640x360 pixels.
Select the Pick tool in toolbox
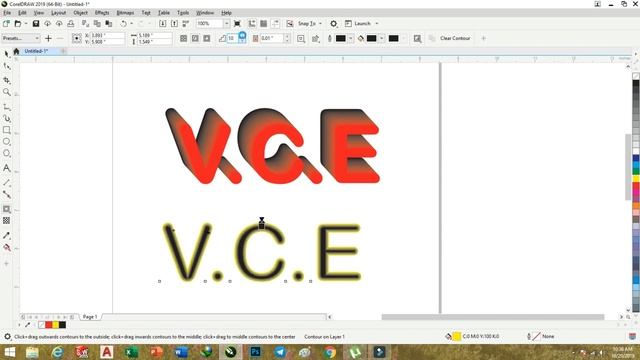pos(7,54)
